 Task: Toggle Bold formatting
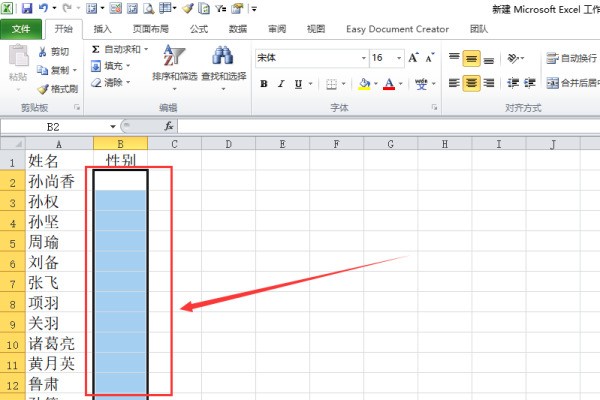(264, 84)
